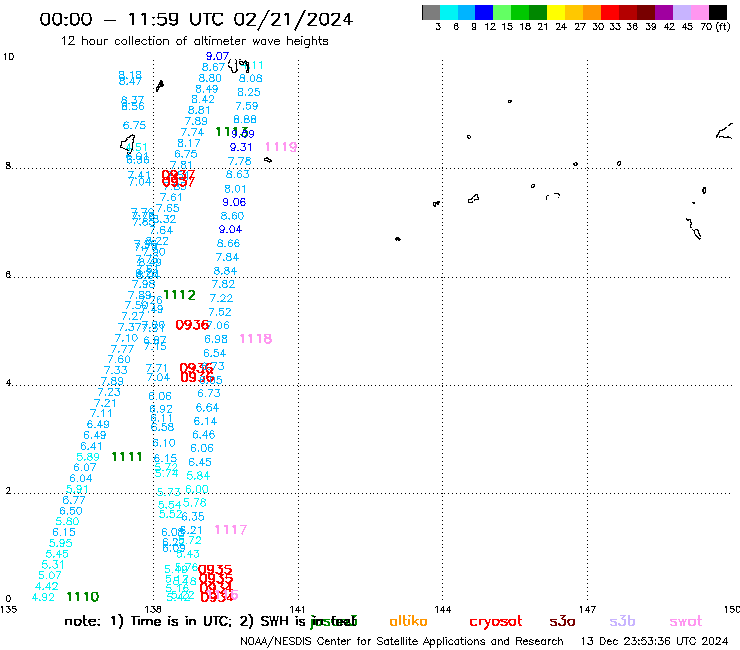Select the wave height value 8.66

[x=228, y=244]
